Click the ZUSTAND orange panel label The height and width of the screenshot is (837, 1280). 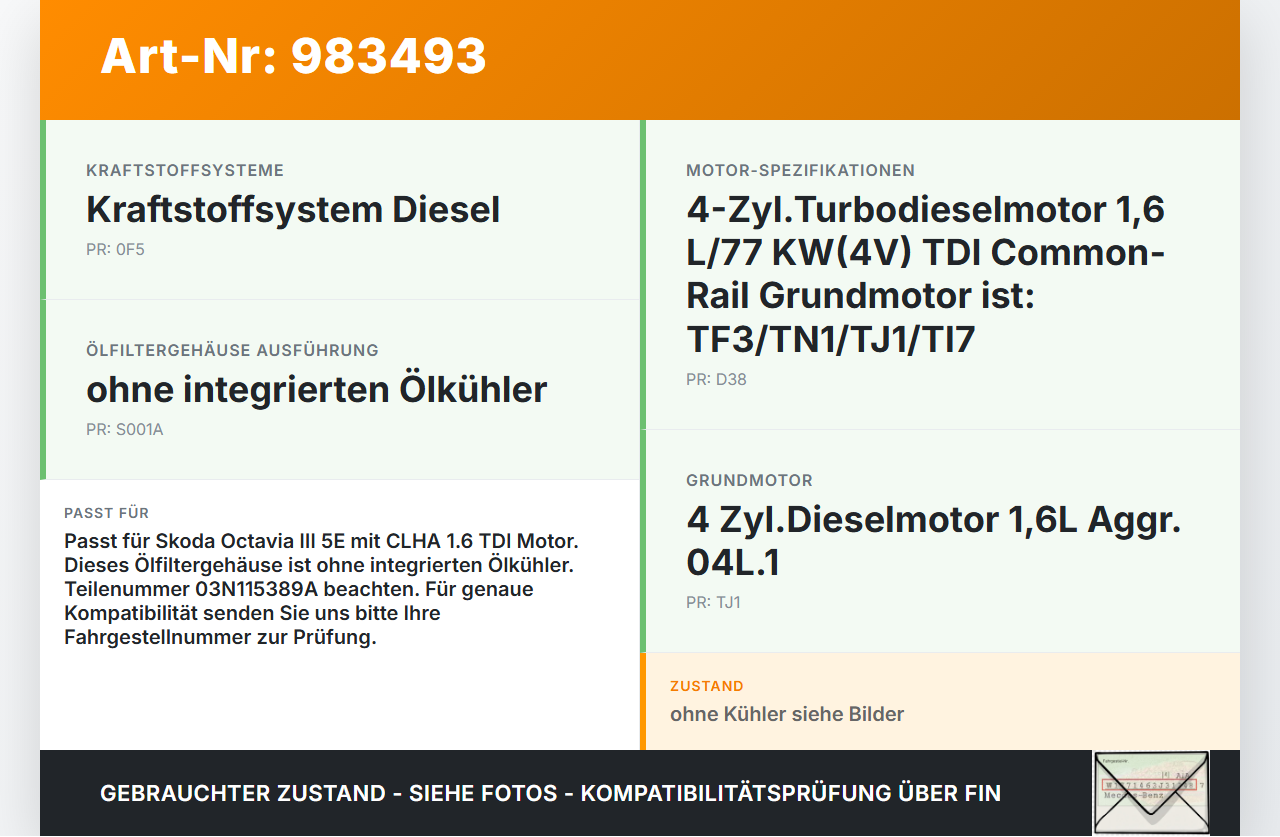pyautogui.click(x=707, y=686)
